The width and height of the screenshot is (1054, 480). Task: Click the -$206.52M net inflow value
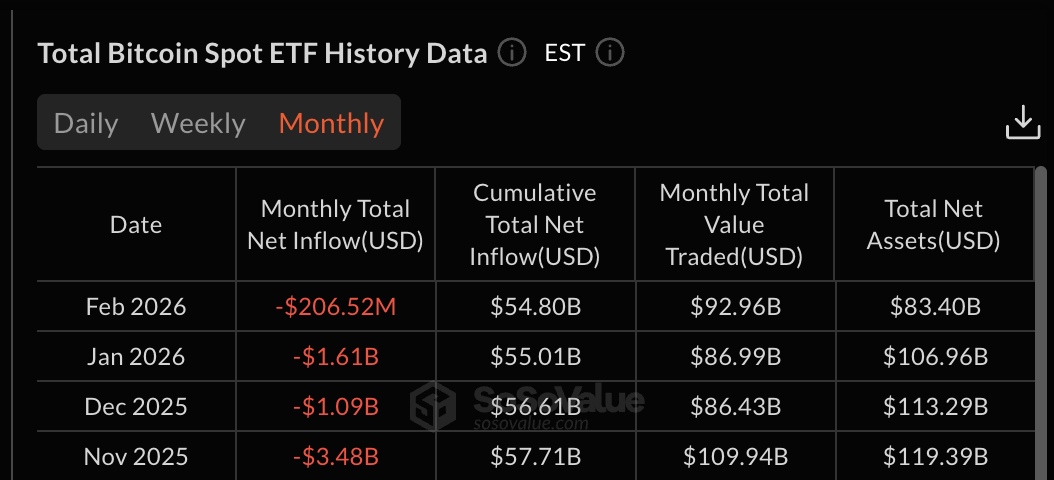pos(335,307)
